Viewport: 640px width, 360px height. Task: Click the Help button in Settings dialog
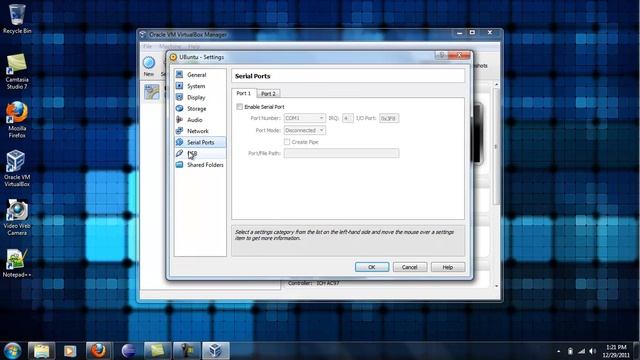click(x=448, y=267)
